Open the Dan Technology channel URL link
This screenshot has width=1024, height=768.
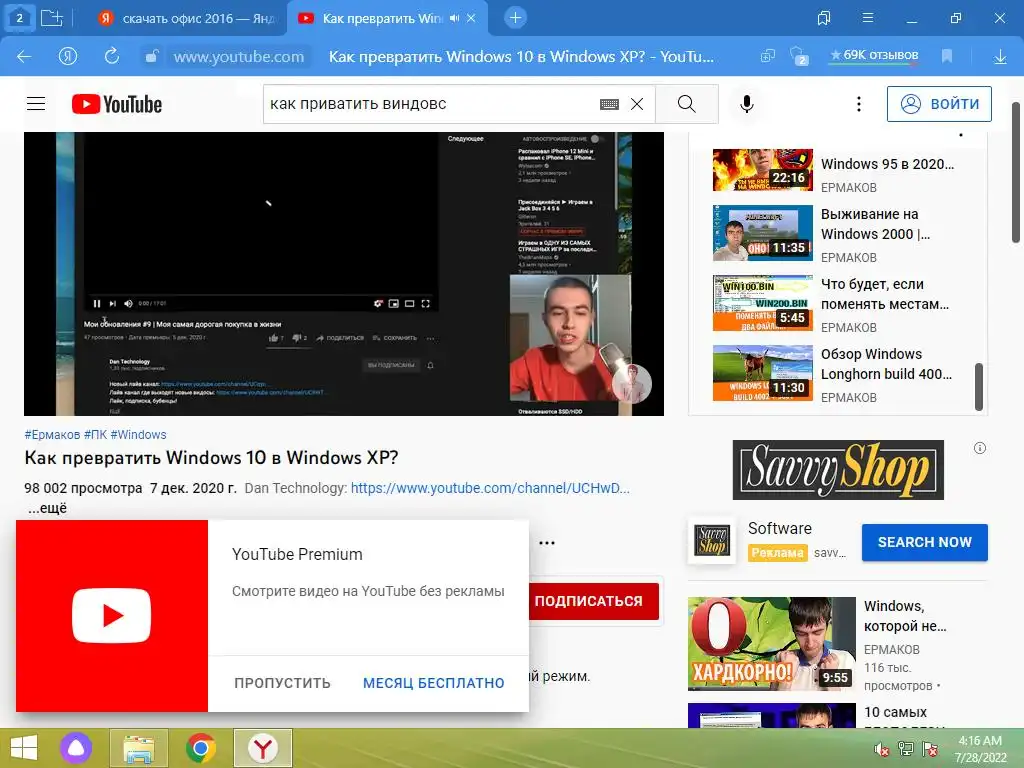[x=490, y=488]
